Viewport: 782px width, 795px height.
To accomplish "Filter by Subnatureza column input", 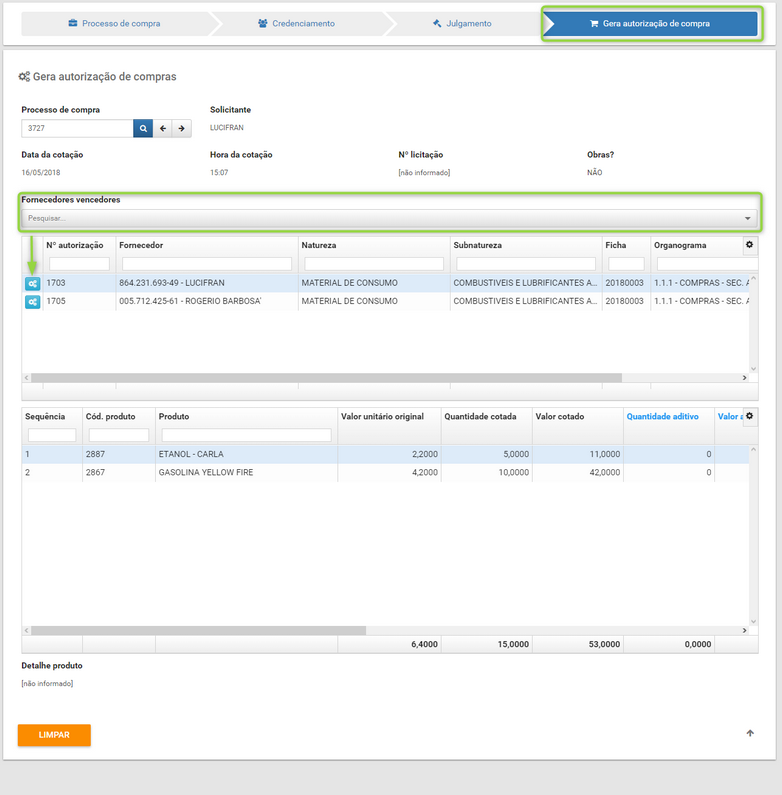I will 526,264.
